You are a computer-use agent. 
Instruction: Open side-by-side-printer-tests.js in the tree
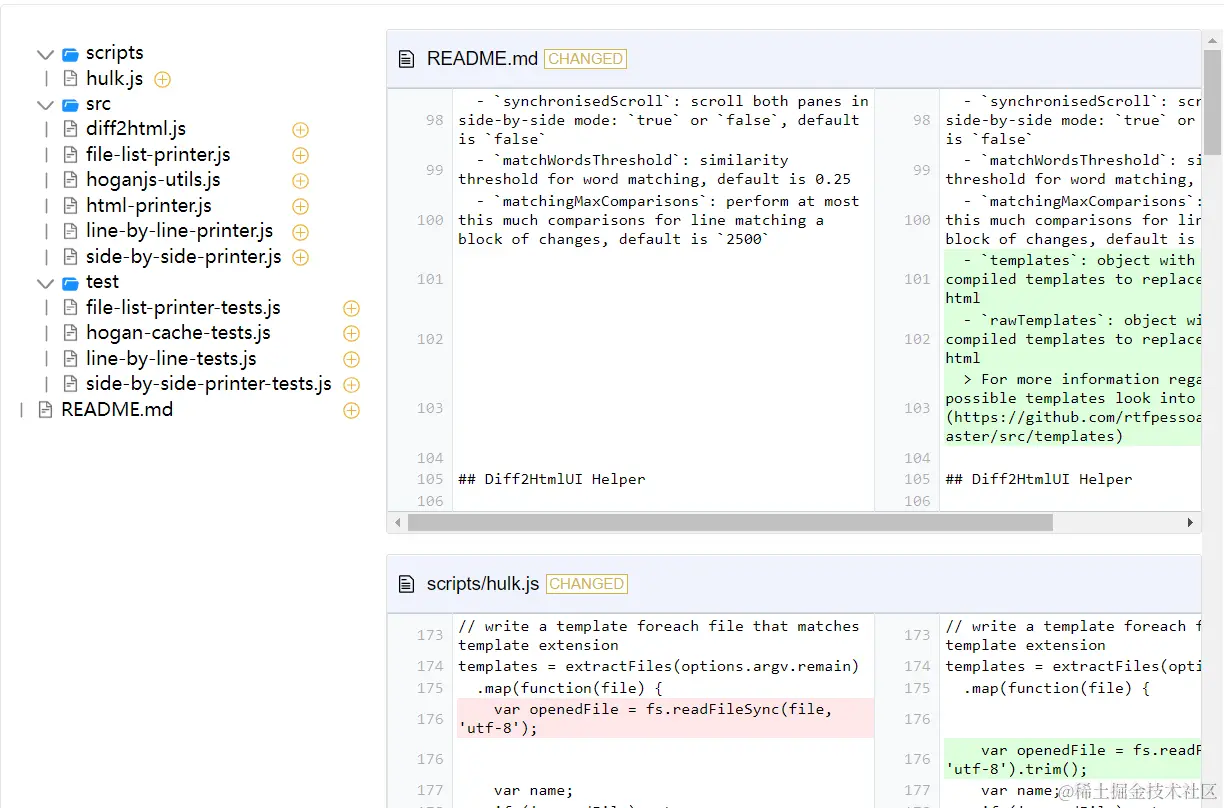click(x=209, y=384)
